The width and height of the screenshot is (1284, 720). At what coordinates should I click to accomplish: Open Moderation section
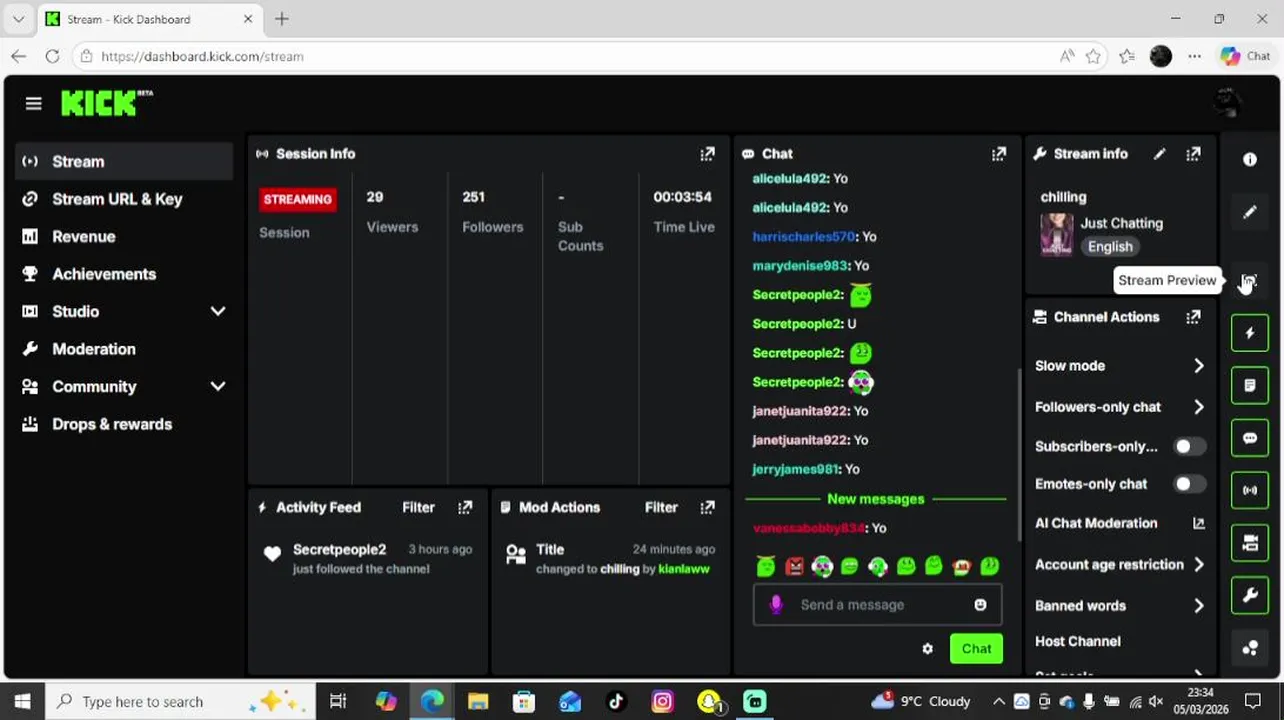[x=124, y=349]
